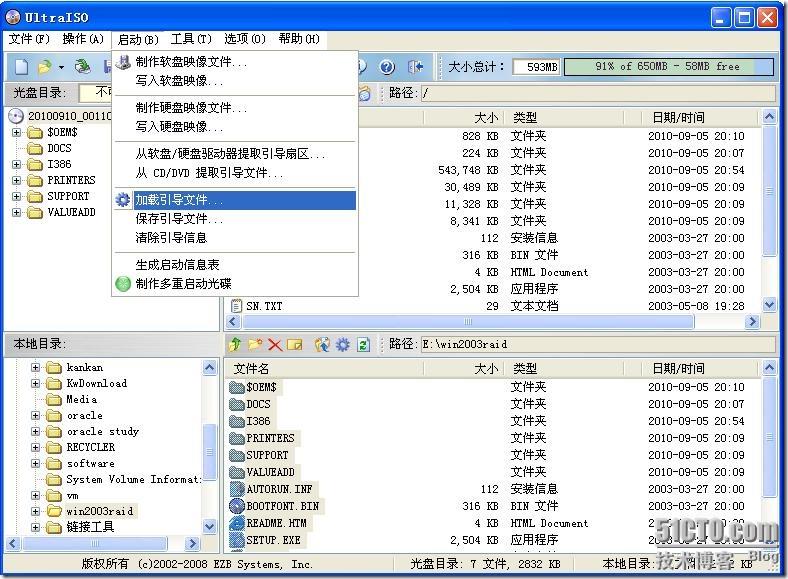Screen dimensions: 788x579
Task: Click the disc path field showing /
Action: (x=598, y=93)
